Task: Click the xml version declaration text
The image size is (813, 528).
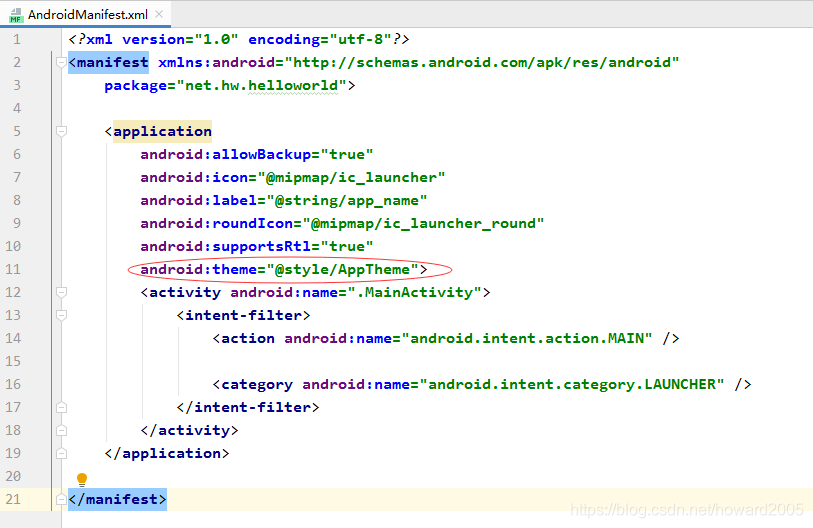Action: coord(239,39)
